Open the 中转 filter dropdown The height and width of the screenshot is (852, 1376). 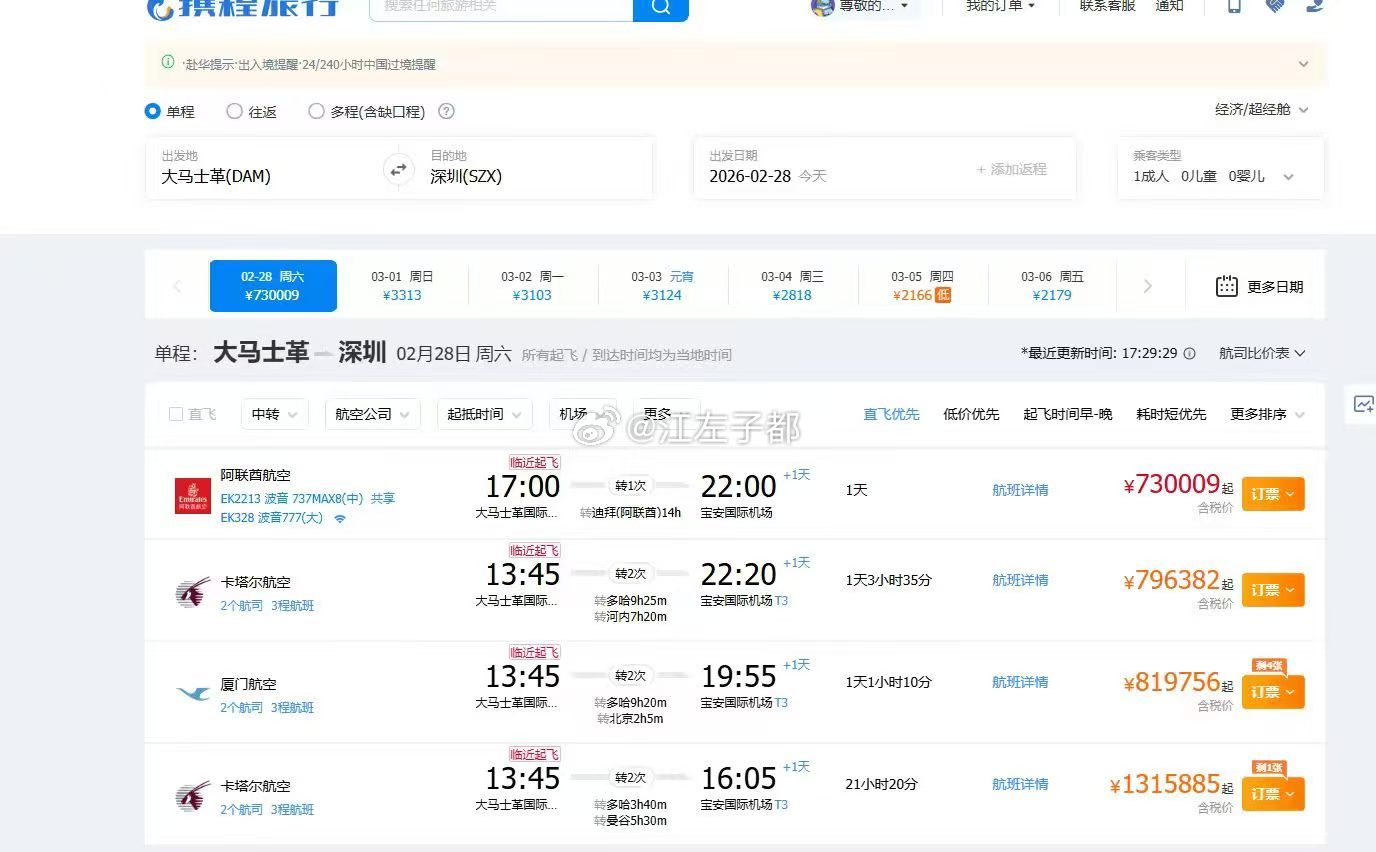(x=275, y=414)
